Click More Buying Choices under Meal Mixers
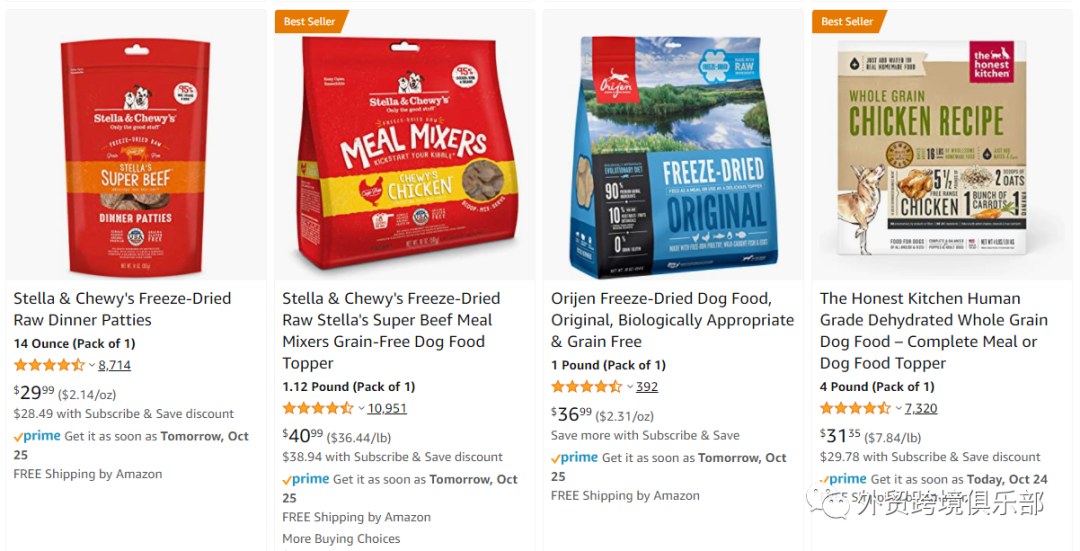This screenshot has height=551, width=1080. click(x=341, y=539)
